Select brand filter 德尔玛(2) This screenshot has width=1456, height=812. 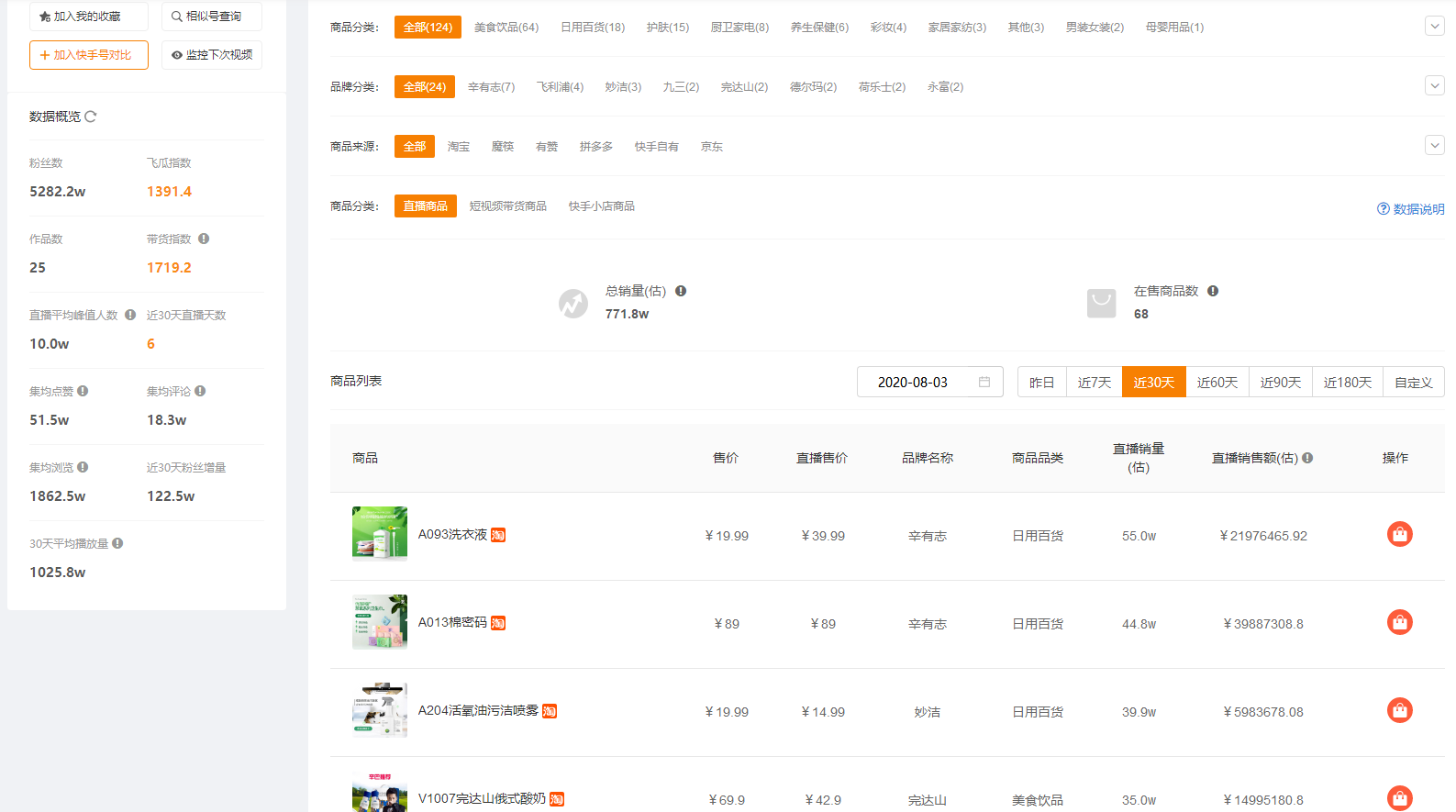[813, 87]
